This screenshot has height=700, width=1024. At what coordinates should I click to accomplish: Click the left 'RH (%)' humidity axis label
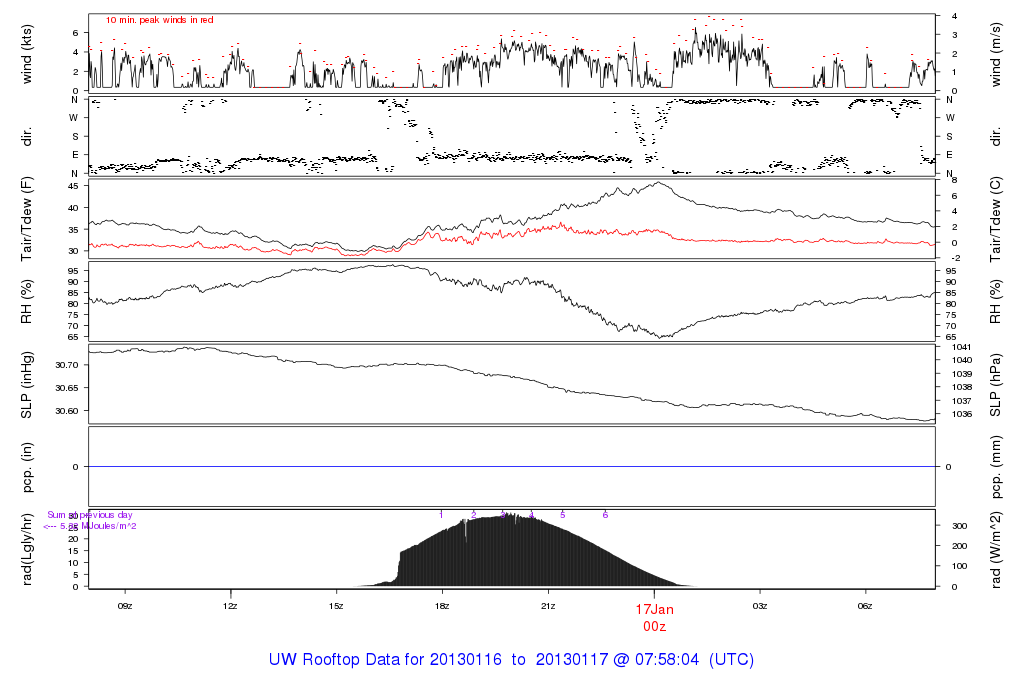coord(26,301)
